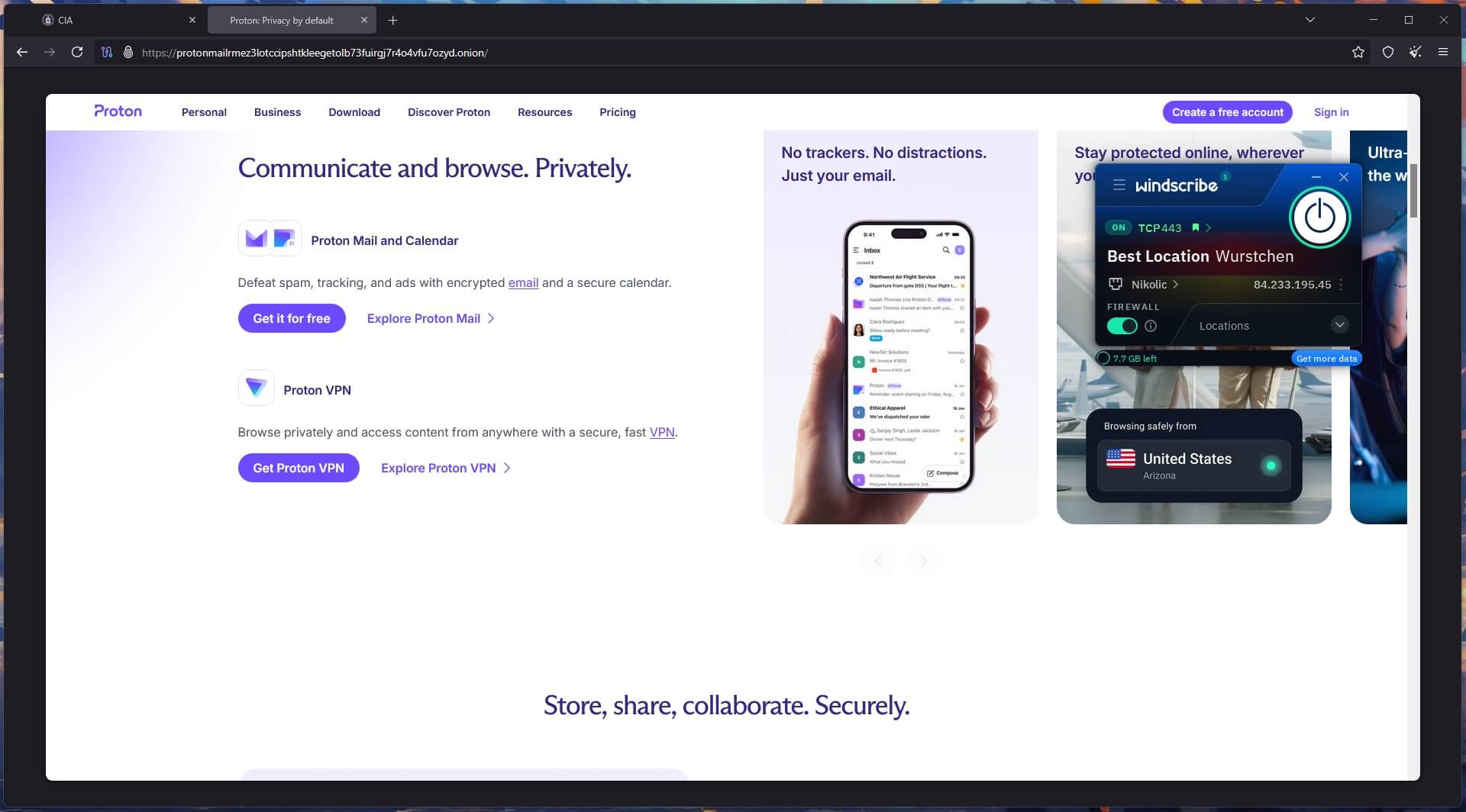
Task: Bookmark this page with the star icon
Action: [x=1358, y=52]
